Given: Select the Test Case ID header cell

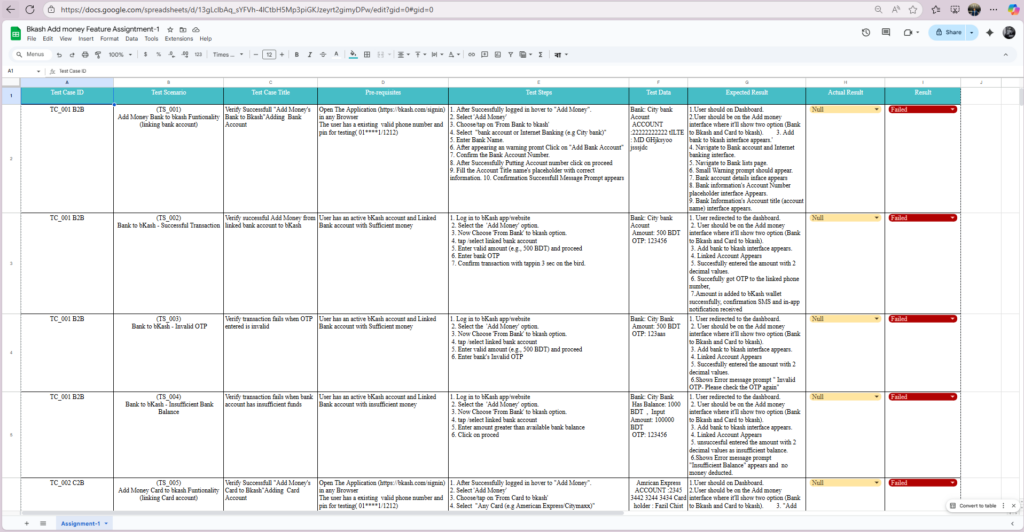Looking at the screenshot, I should [x=67, y=95].
